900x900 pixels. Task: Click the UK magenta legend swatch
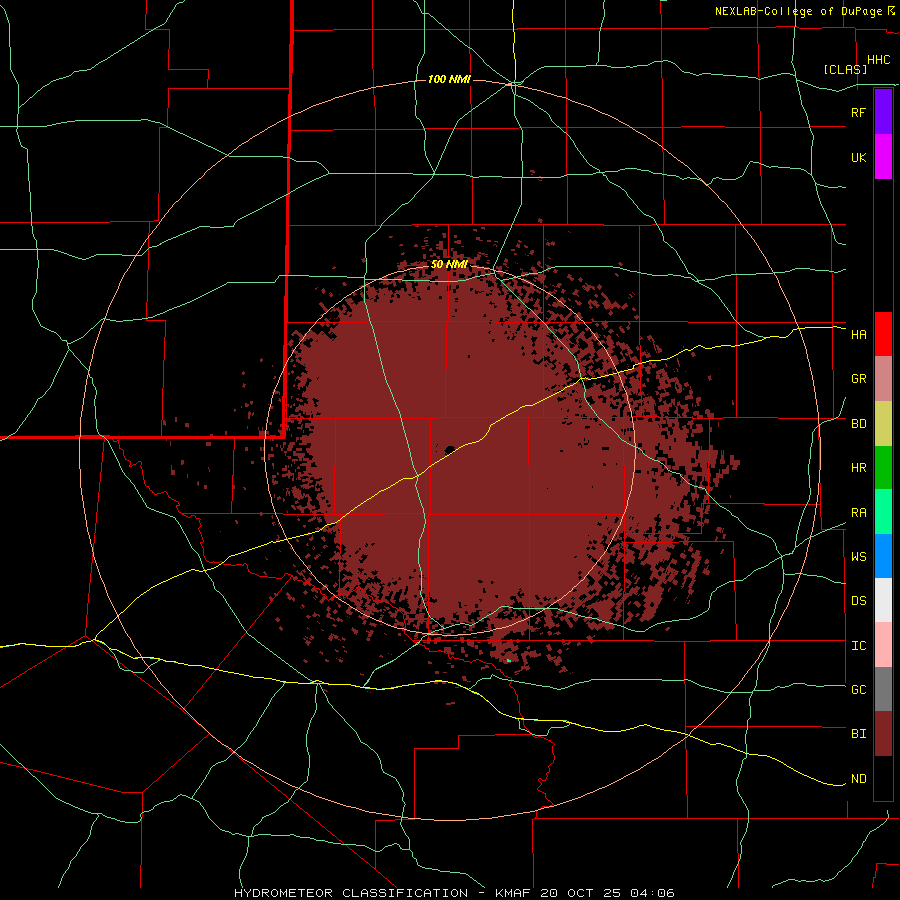(x=883, y=157)
